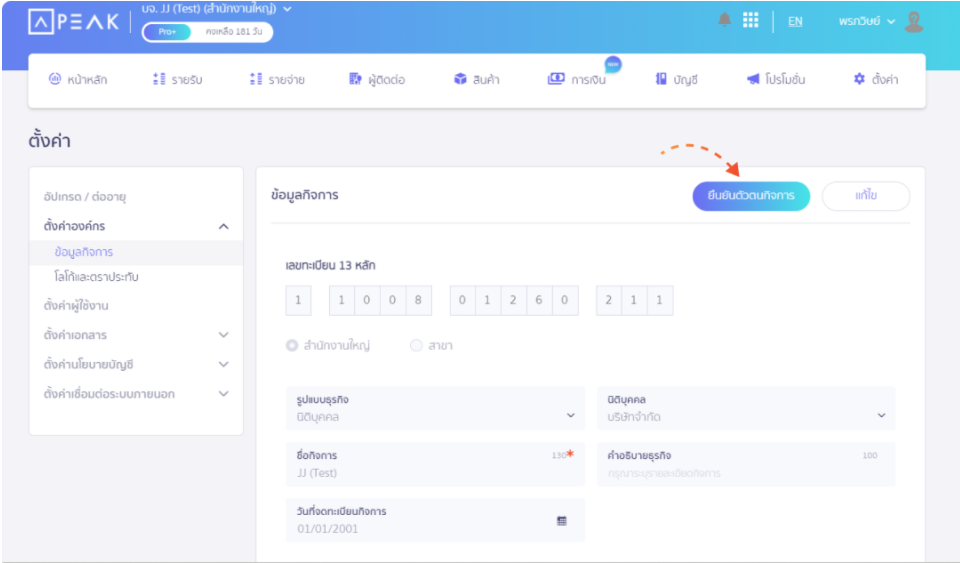Viewport: 960px width, 563px height.
Task: Switch language using EN link
Action: click(795, 21)
